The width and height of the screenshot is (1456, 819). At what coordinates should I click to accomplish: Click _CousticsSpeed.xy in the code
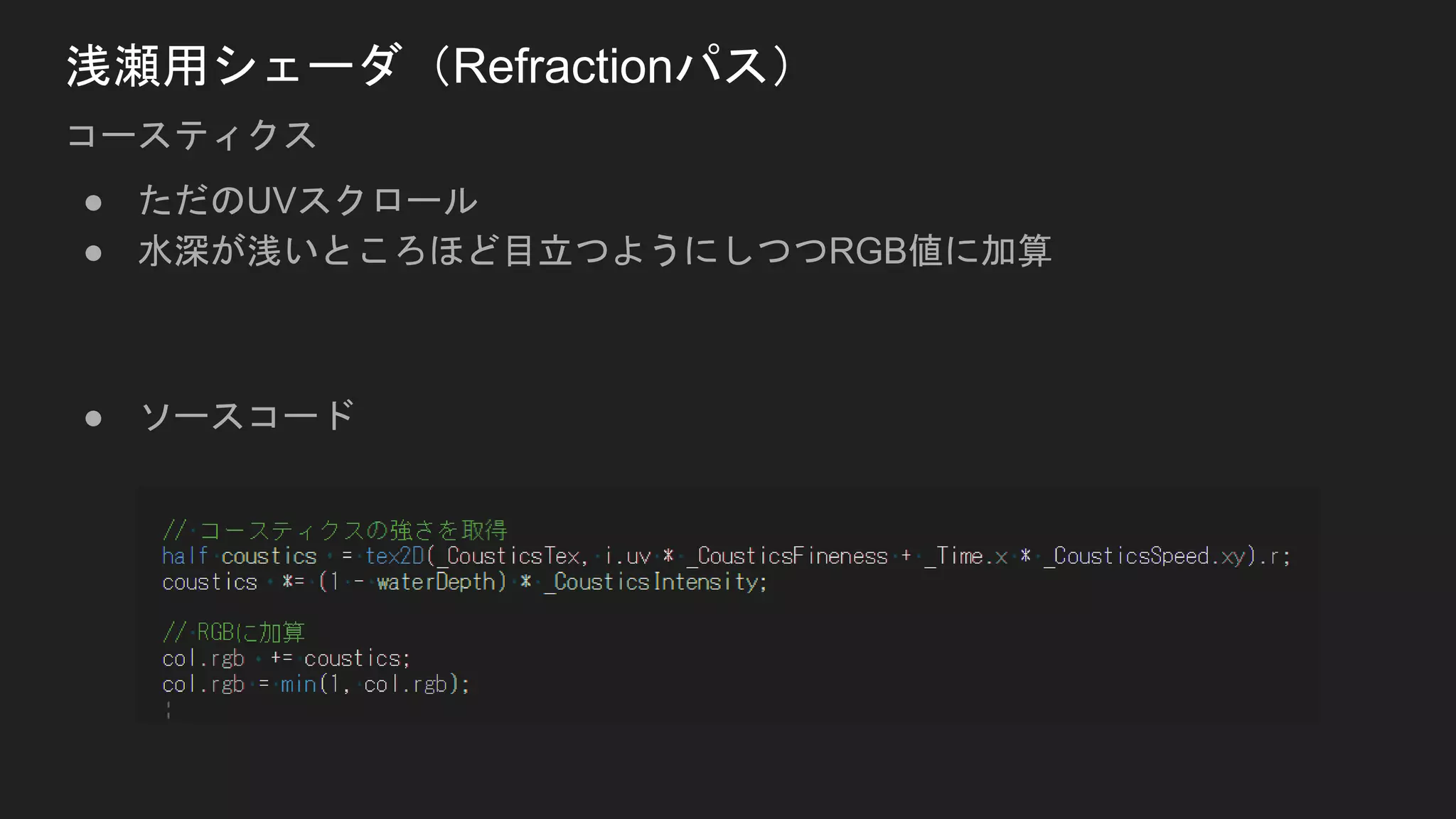(1144, 556)
